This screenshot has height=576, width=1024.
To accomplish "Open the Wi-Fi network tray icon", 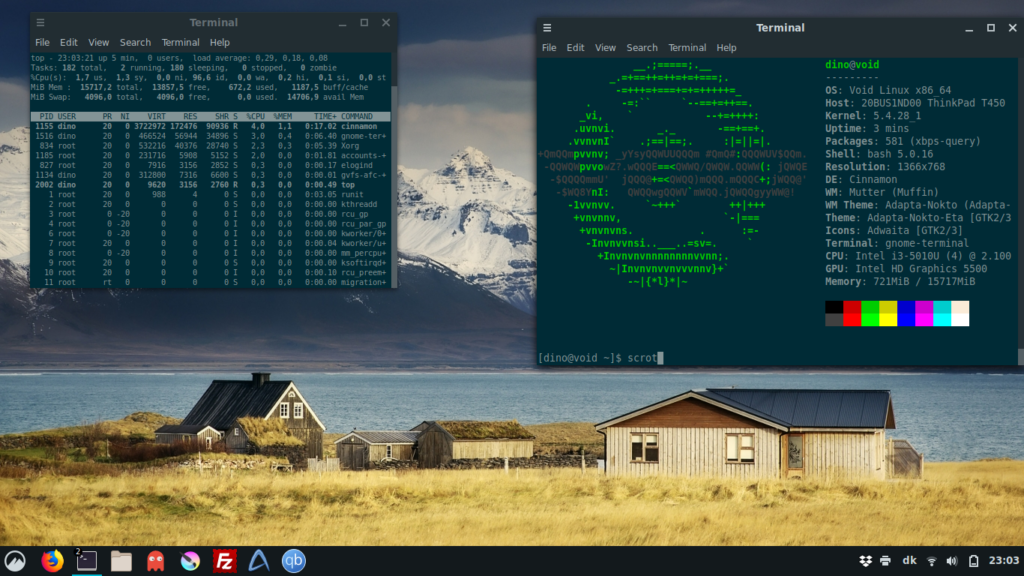I will (x=932, y=561).
